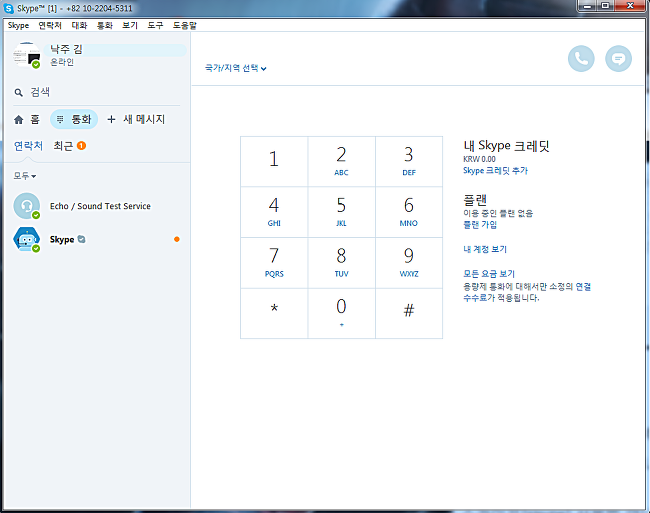
Task: Click 새 메시지 label
Action: click(x=144, y=119)
